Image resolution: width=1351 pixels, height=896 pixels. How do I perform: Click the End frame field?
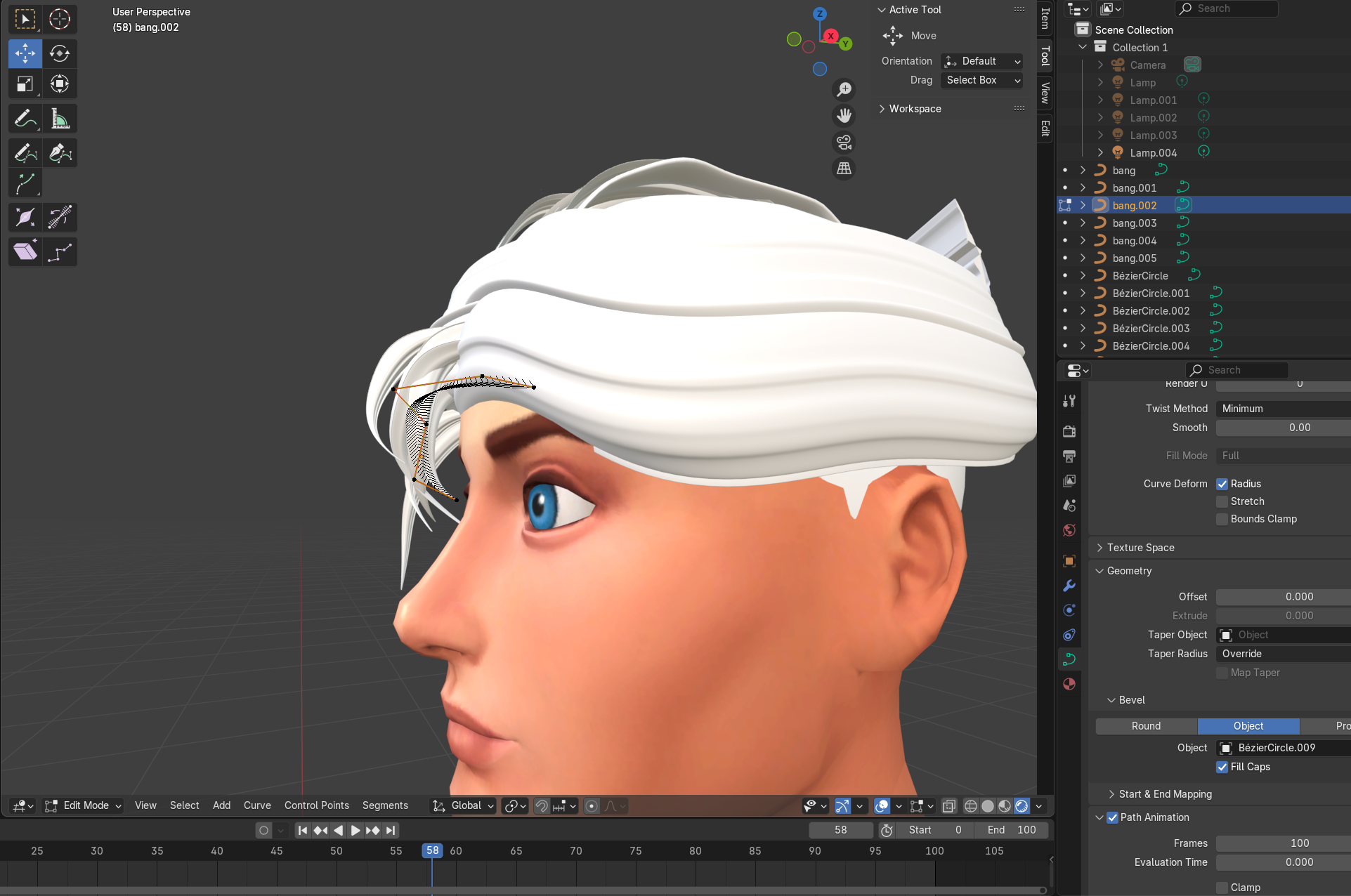[1012, 830]
